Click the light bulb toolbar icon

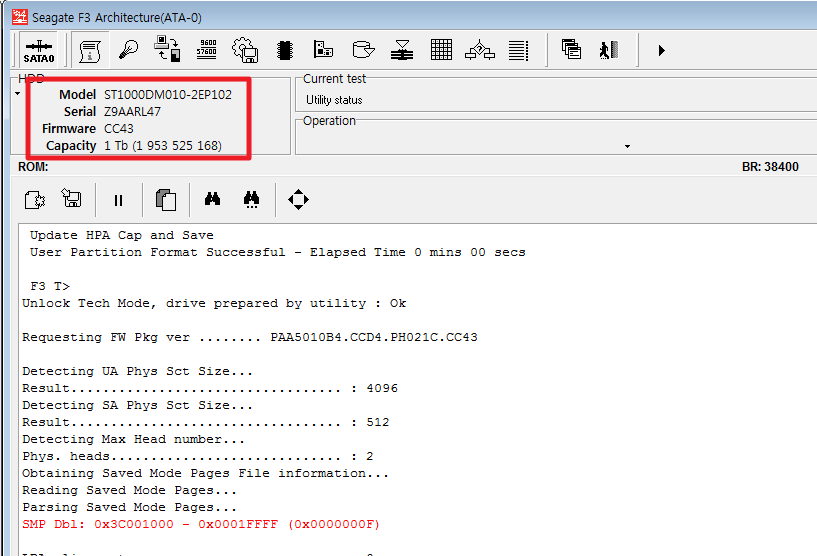coord(128,50)
